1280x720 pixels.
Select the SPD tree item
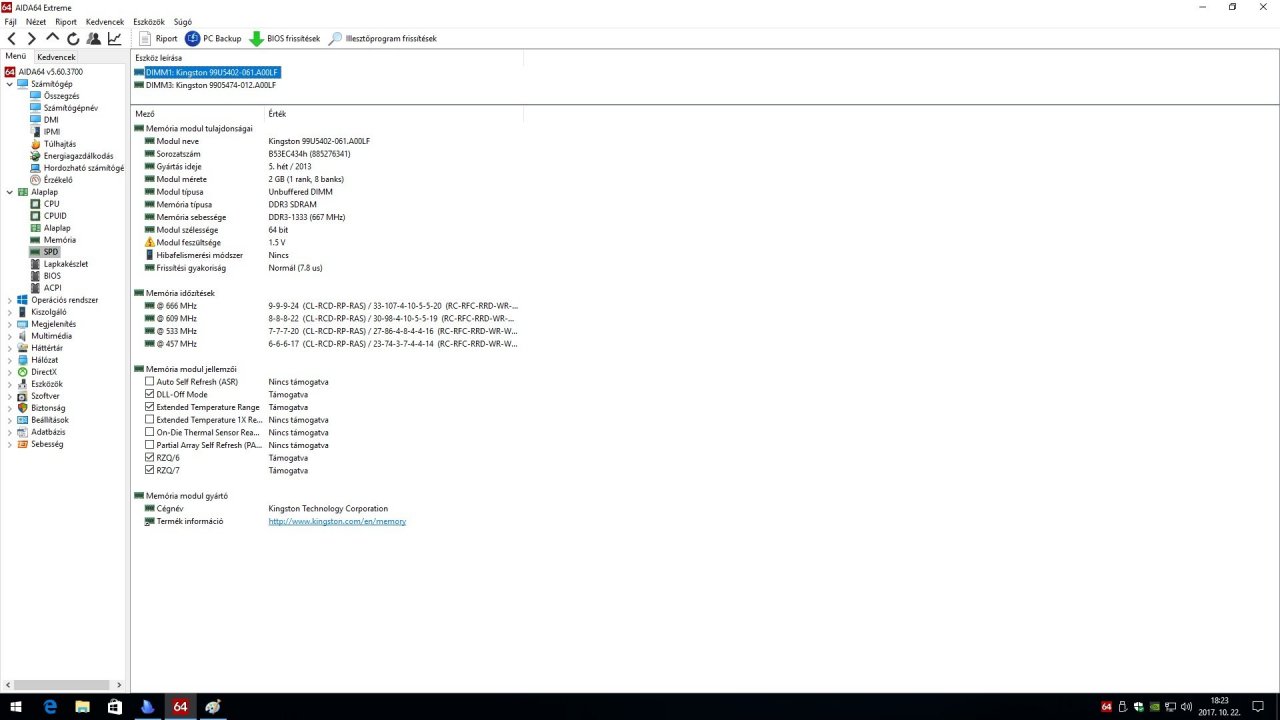[x=51, y=252]
